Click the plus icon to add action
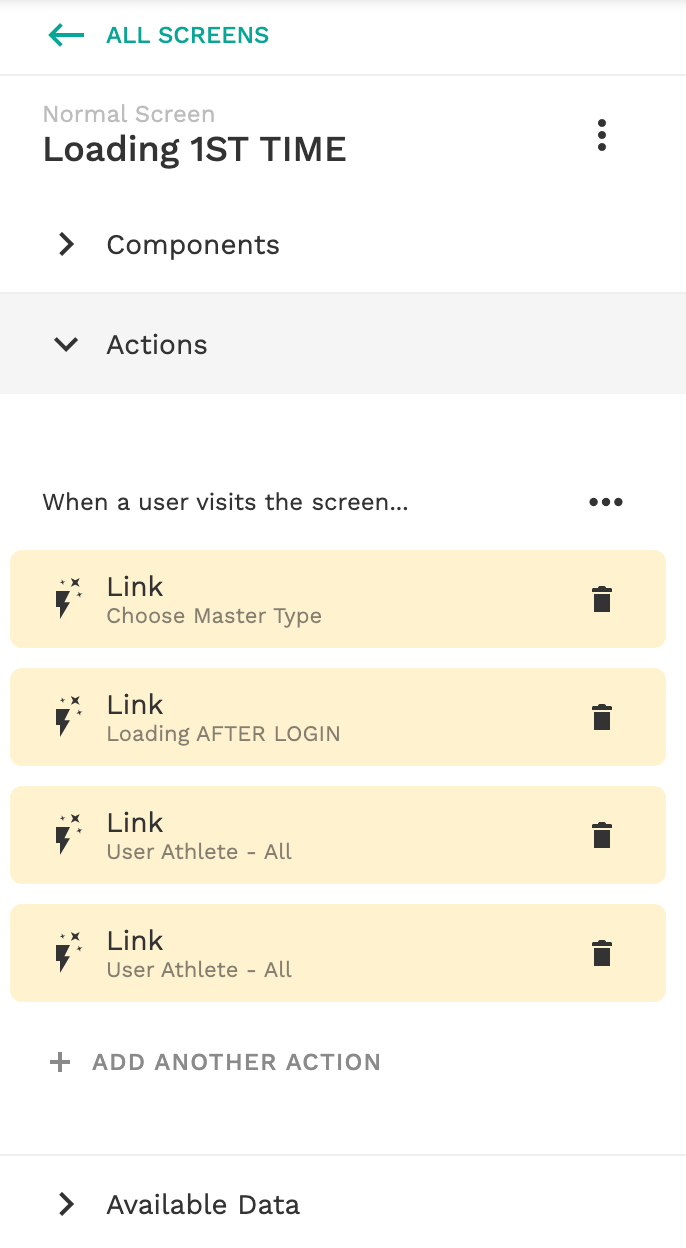Image resolution: width=686 pixels, height=1248 pixels. [60, 1062]
